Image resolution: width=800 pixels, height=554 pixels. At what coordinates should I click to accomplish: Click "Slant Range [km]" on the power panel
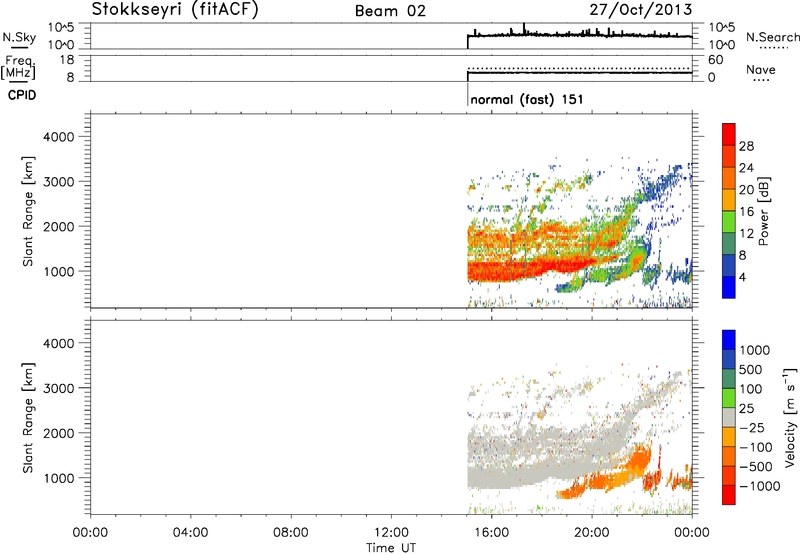(28, 211)
